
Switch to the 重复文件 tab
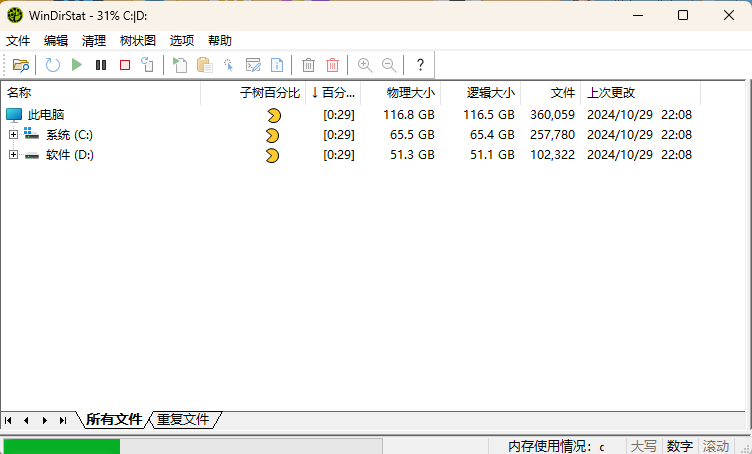pos(183,420)
